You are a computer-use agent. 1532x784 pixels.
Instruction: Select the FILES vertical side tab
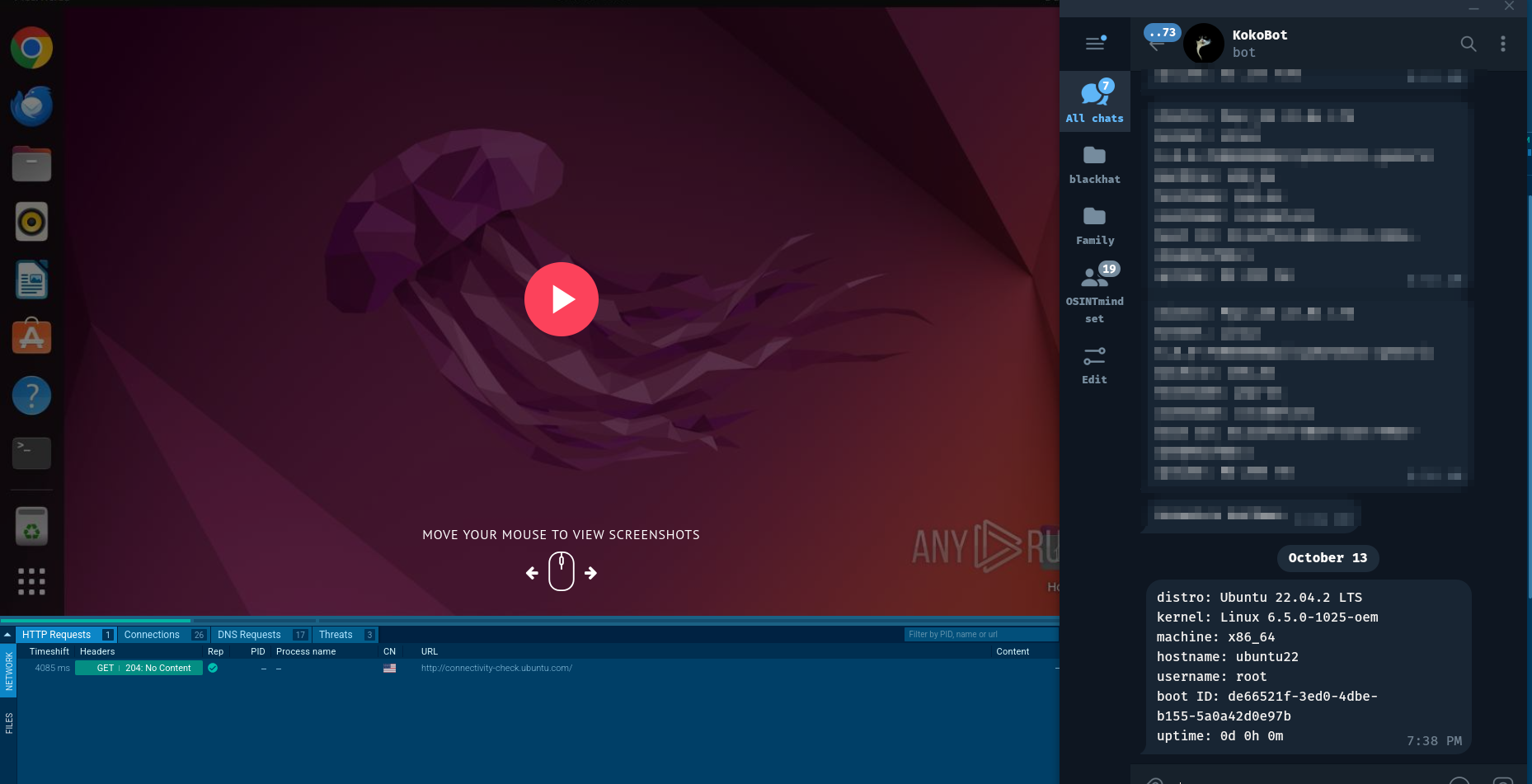(x=9, y=723)
